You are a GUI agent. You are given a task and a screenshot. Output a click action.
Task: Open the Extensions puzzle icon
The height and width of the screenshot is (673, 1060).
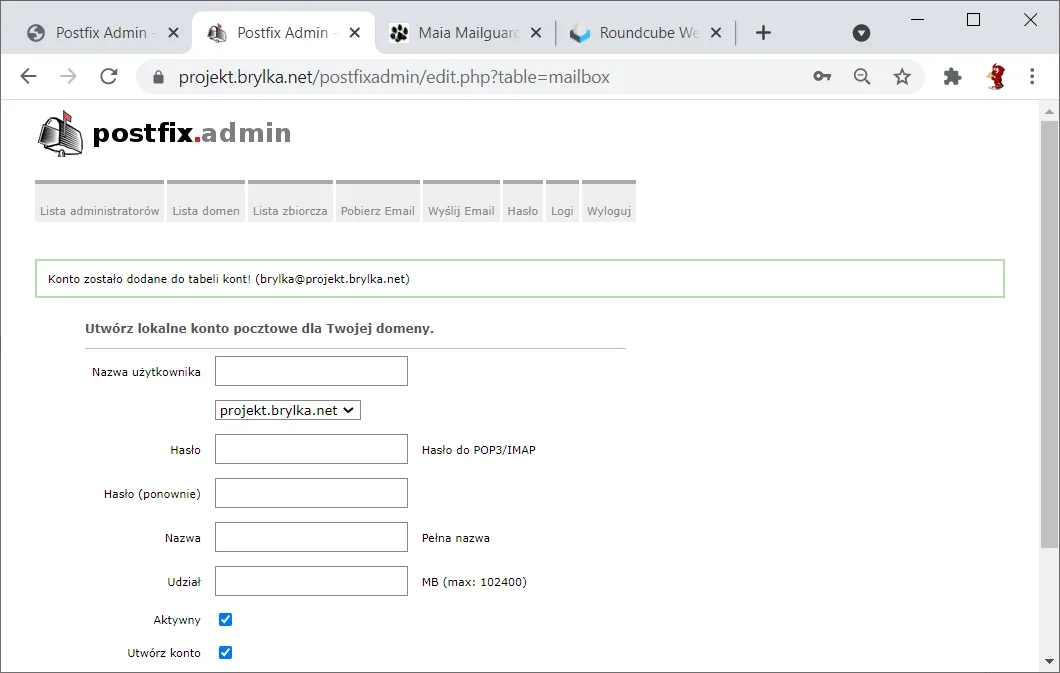pyautogui.click(x=953, y=76)
